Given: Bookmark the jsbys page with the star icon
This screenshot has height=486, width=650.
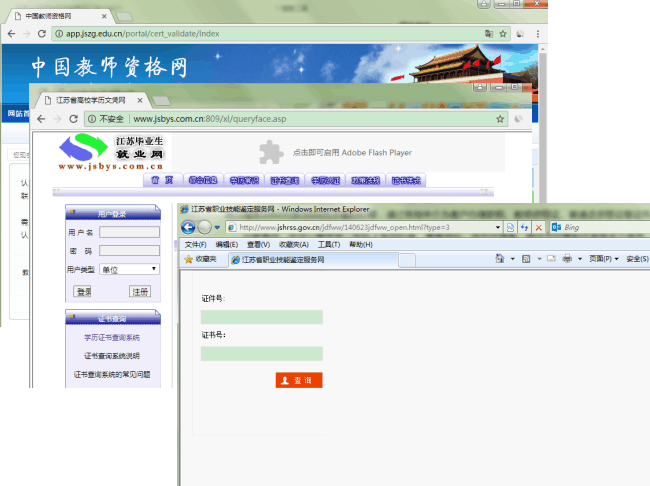Looking at the screenshot, I should (x=500, y=119).
